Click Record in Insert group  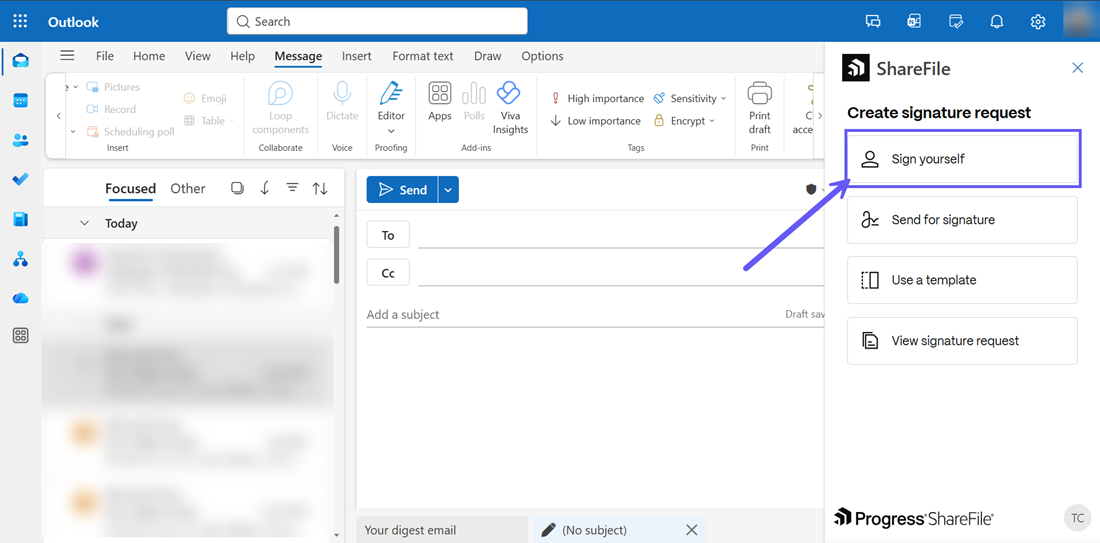coord(111,109)
